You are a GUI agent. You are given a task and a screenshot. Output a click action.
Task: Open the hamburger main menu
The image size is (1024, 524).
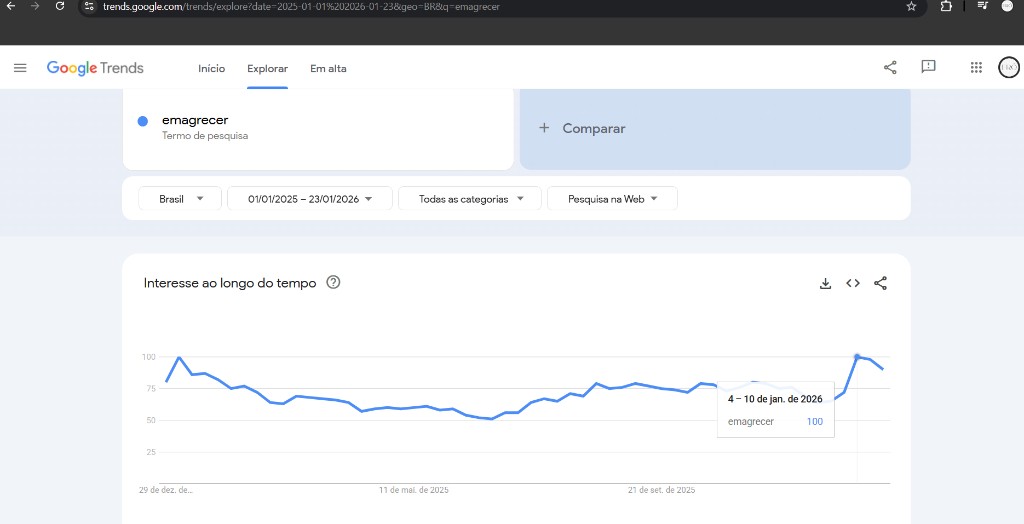pos(20,68)
